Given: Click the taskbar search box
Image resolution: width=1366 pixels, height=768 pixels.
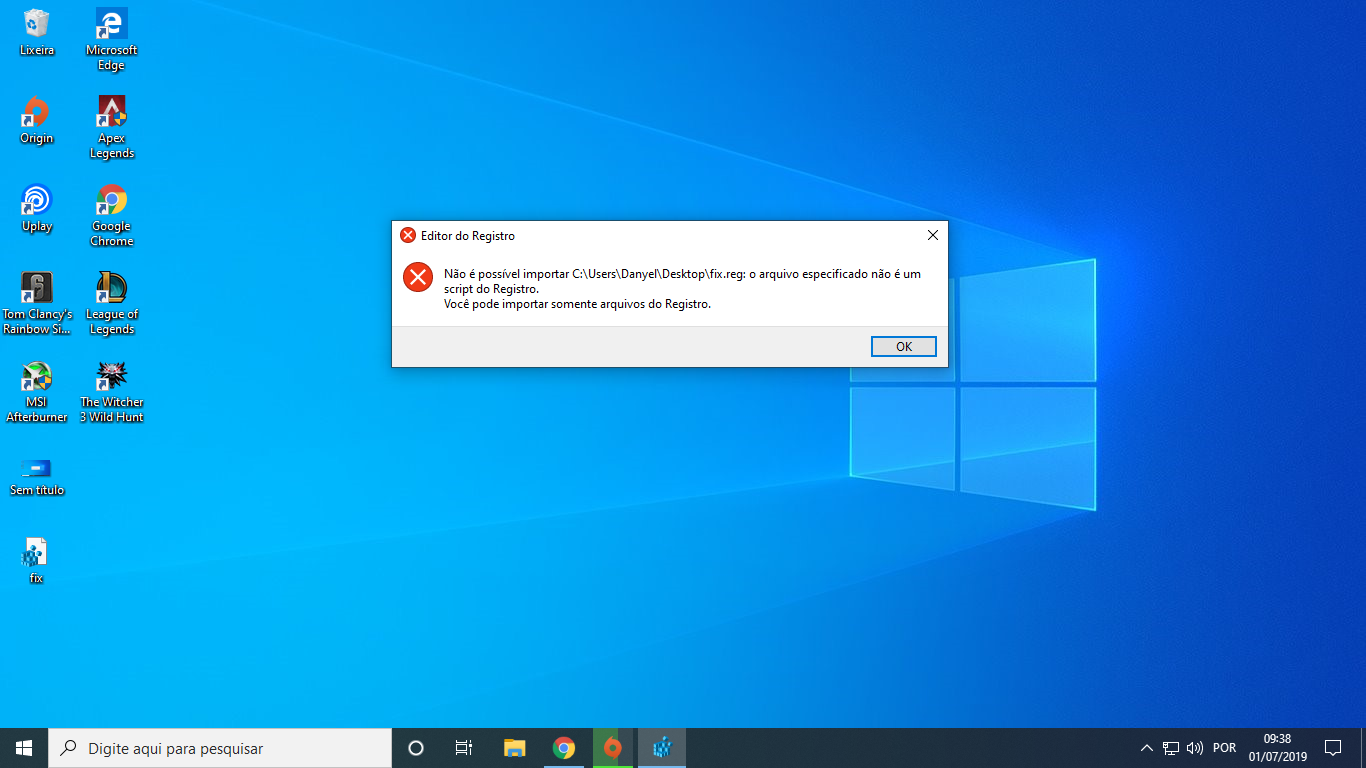Looking at the screenshot, I should click(220, 748).
